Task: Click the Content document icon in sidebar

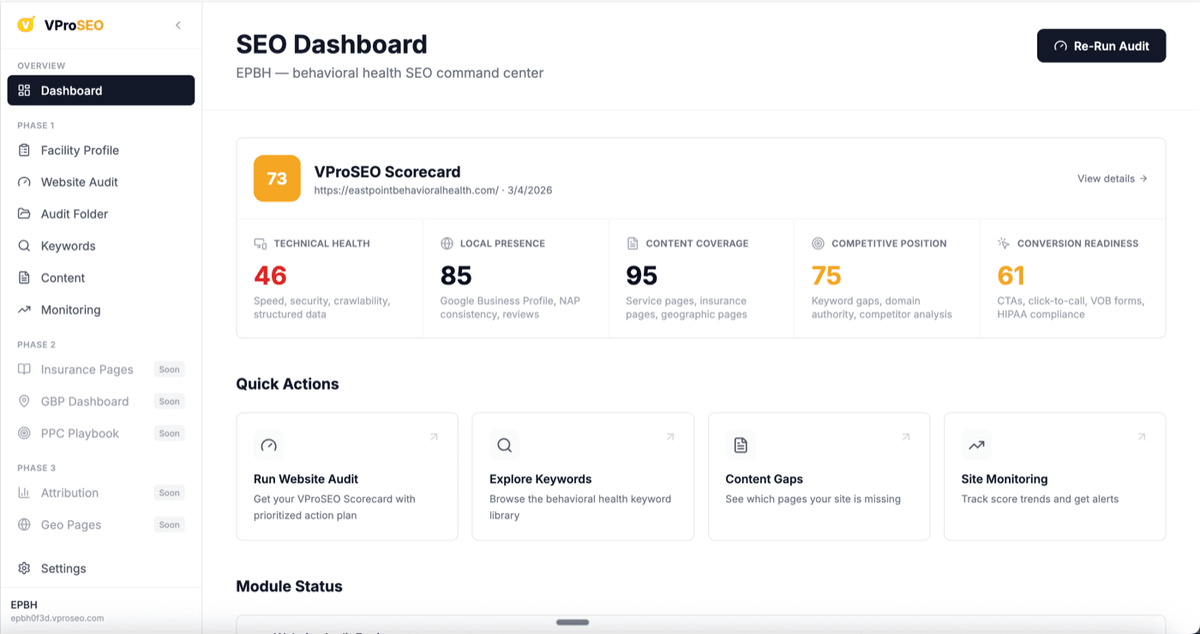Action: 23,278
